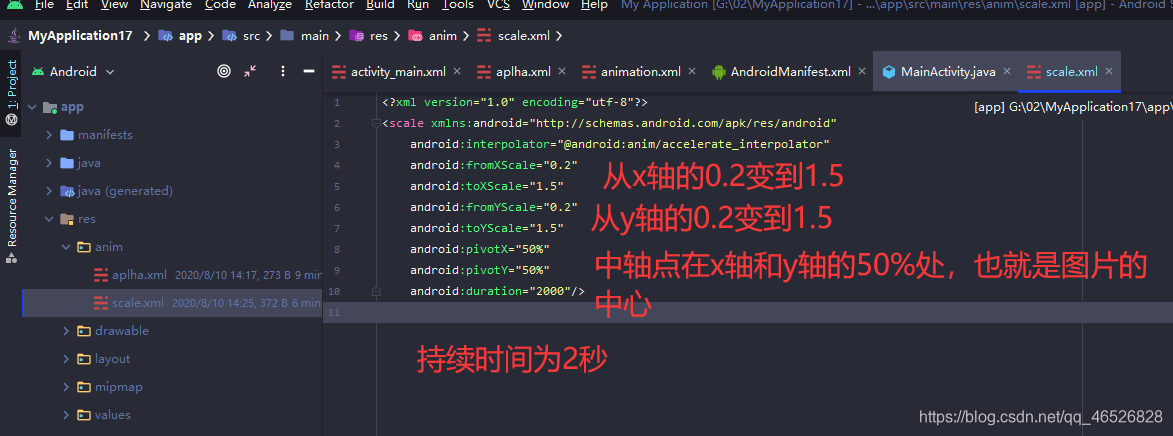Close the MainActivity.java tab
1173x436 pixels.
1007,72
